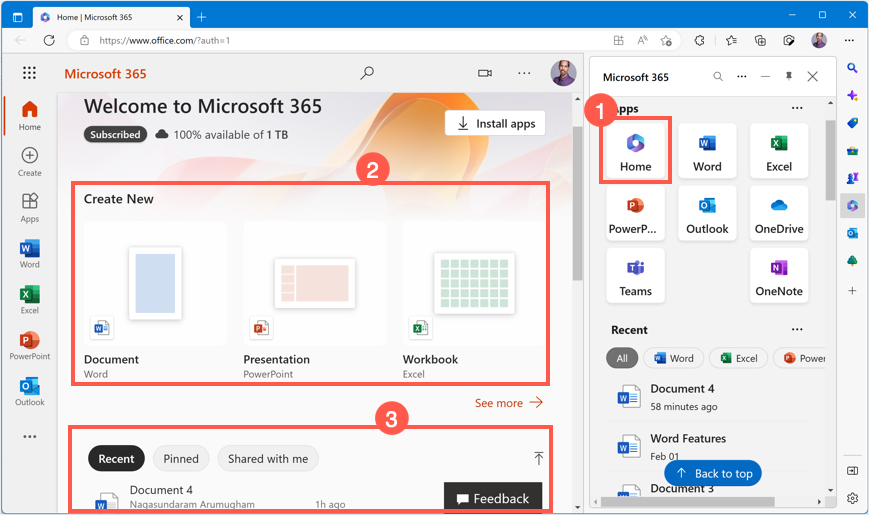Viewport: 869px width, 515px height.
Task: Open Edge sidebar Search icon
Action: click(852, 68)
